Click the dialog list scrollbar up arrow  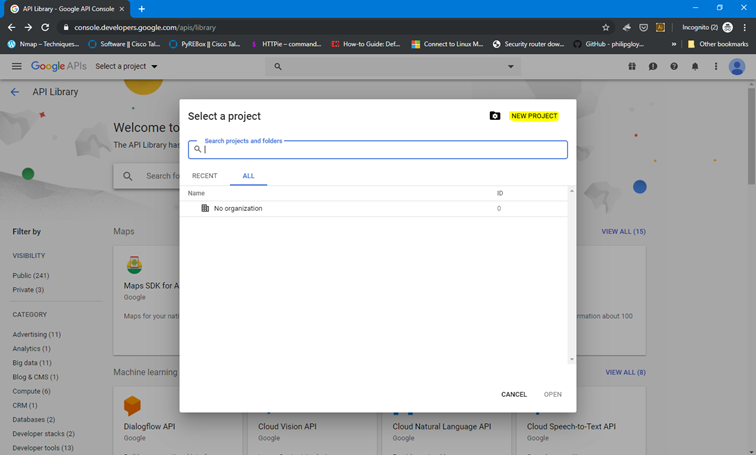[572, 191]
